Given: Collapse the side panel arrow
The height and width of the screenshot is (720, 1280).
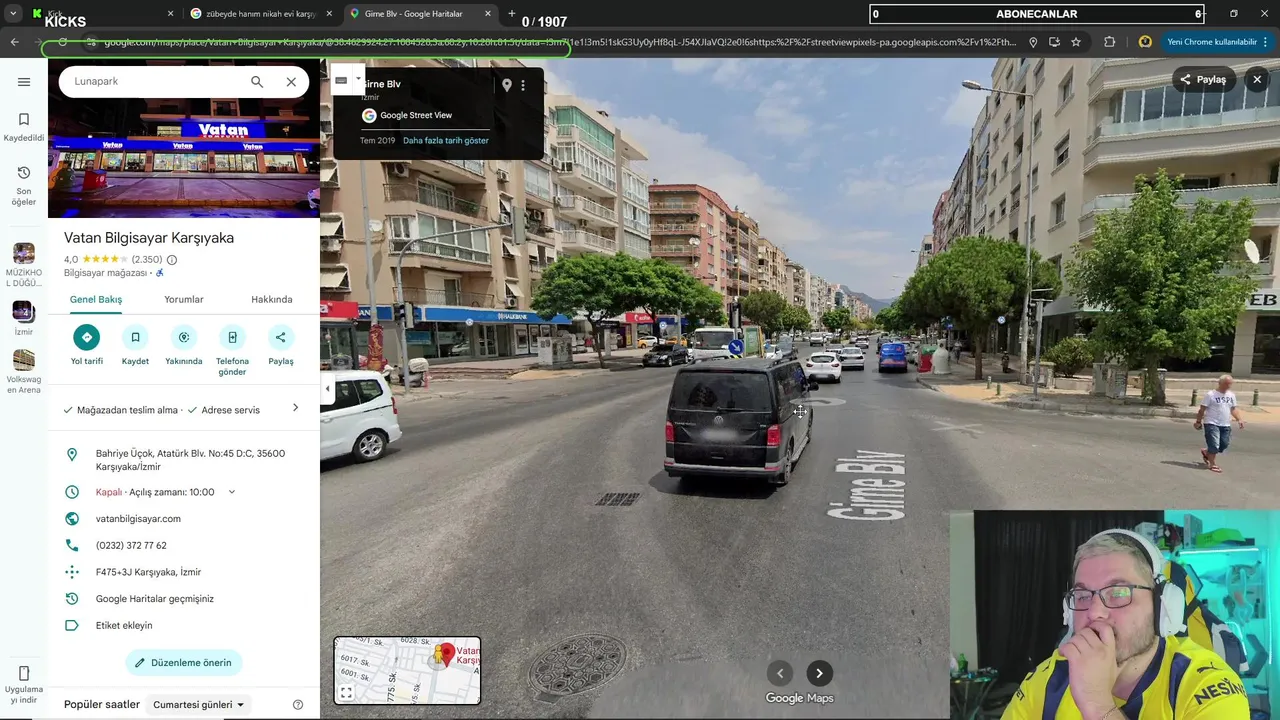Looking at the screenshot, I should point(327,388).
